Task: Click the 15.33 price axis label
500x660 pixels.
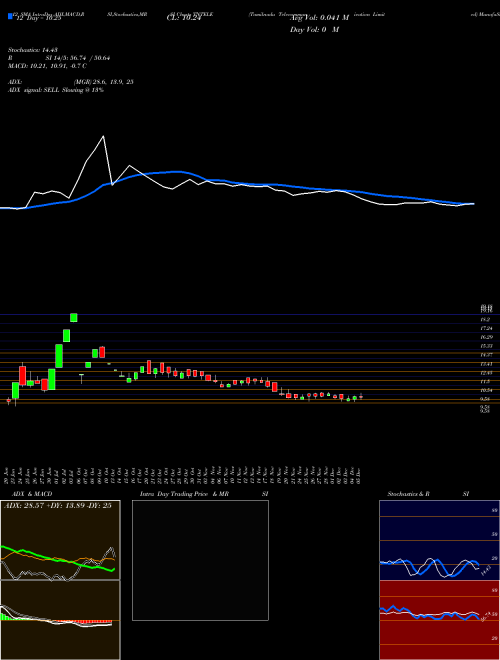Action: (487, 346)
